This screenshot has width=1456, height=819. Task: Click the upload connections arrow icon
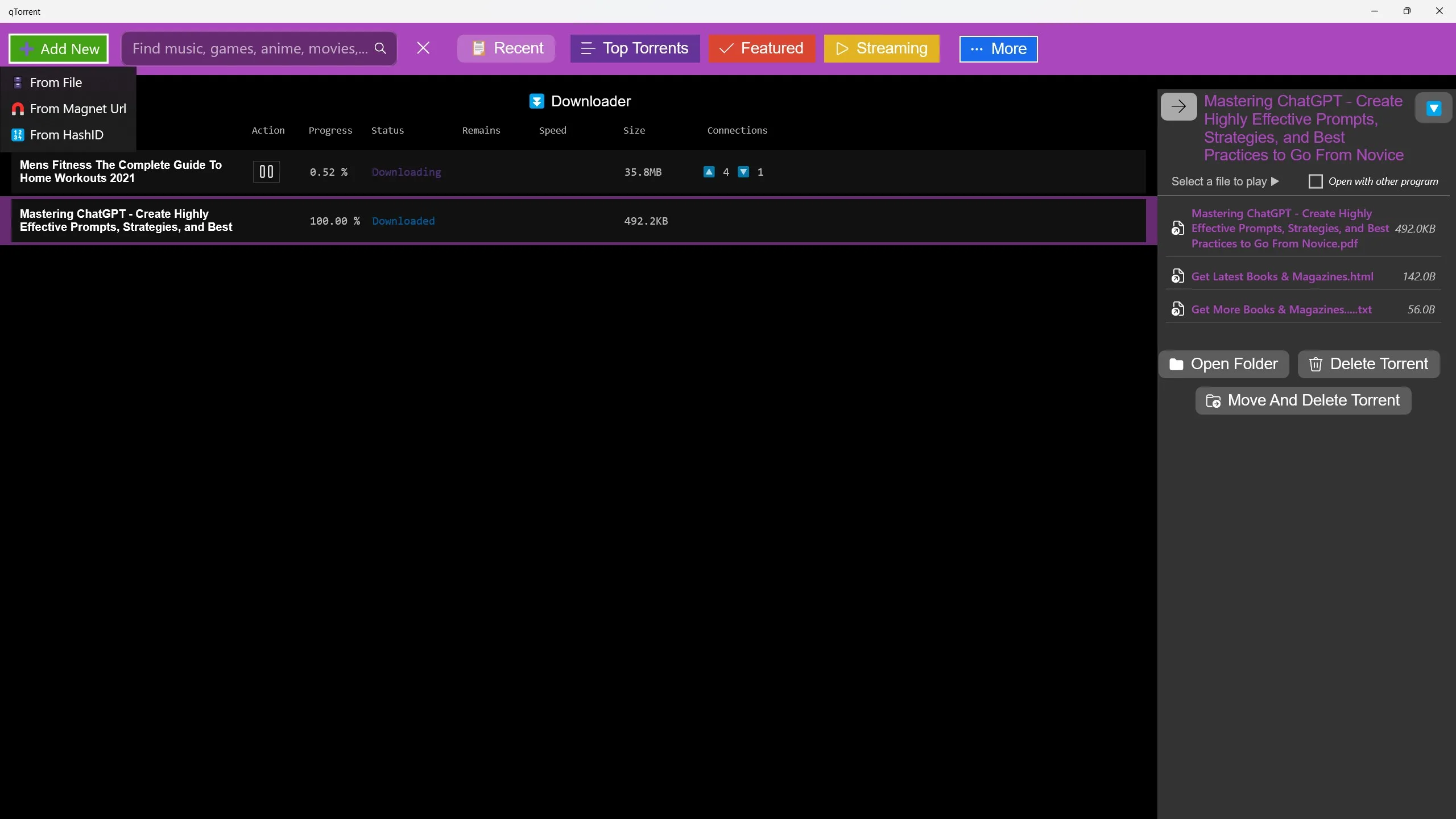(709, 172)
